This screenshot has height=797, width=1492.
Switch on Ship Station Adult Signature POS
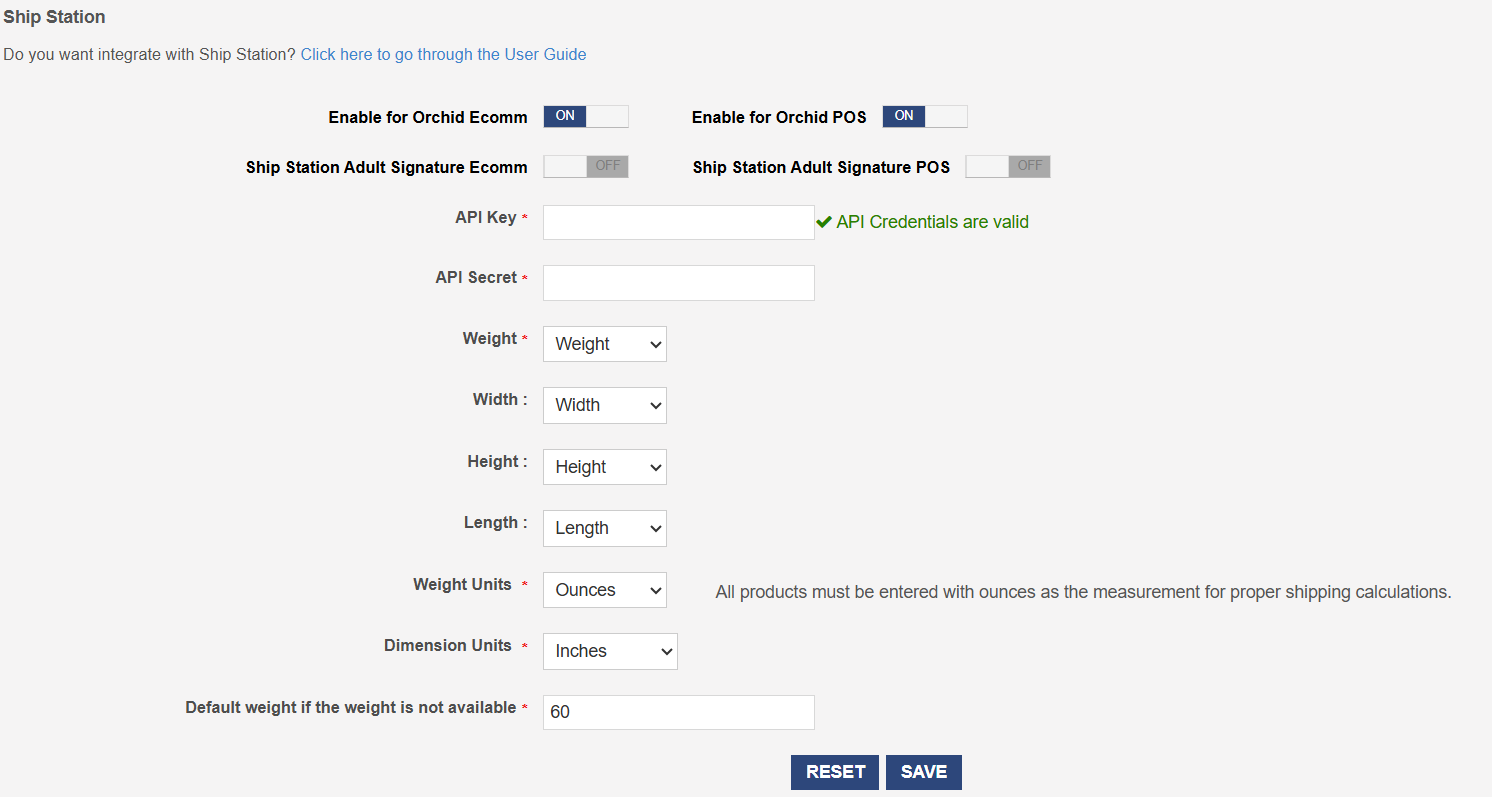1007,166
